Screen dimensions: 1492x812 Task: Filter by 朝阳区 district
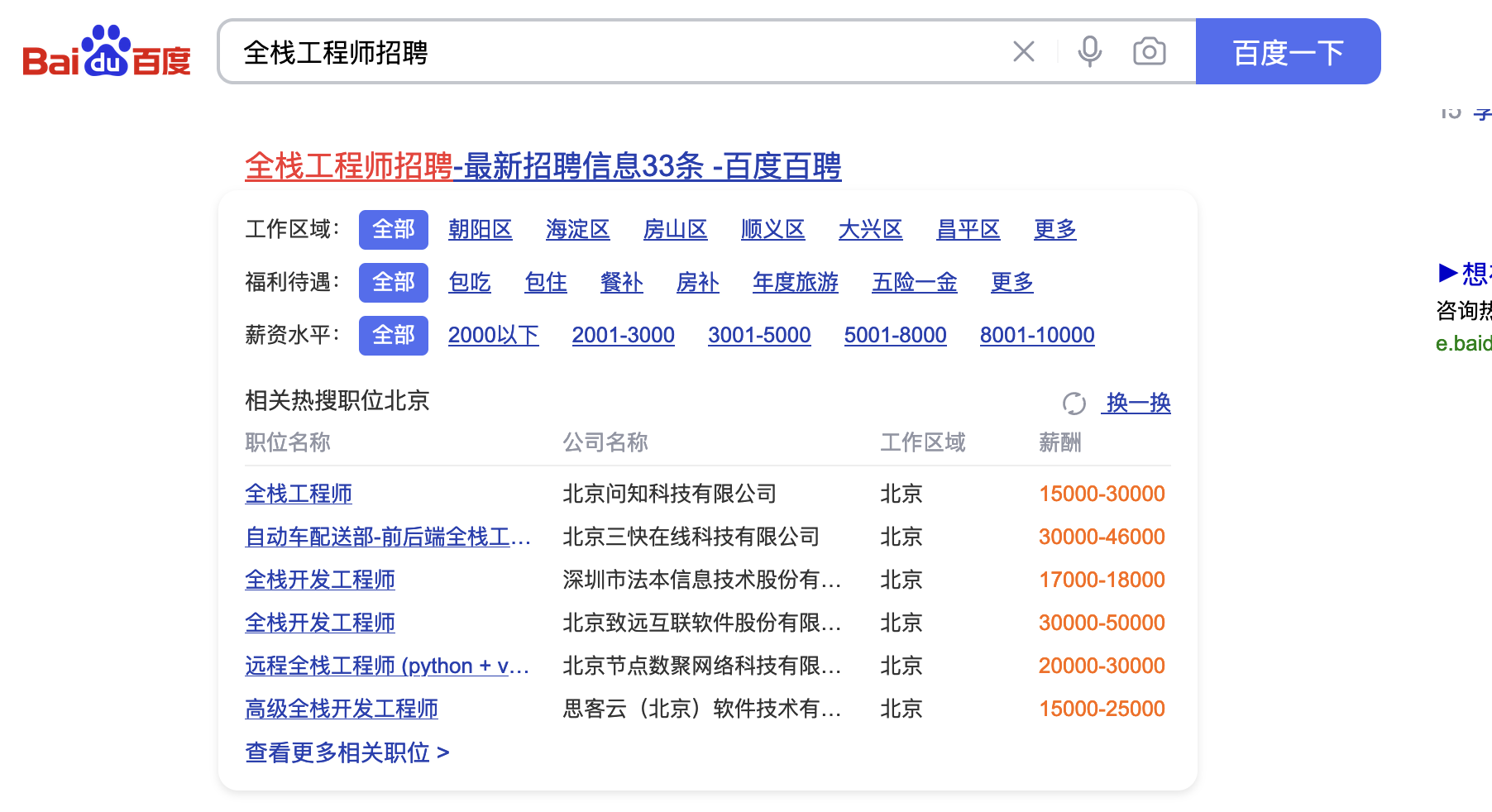tap(480, 230)
